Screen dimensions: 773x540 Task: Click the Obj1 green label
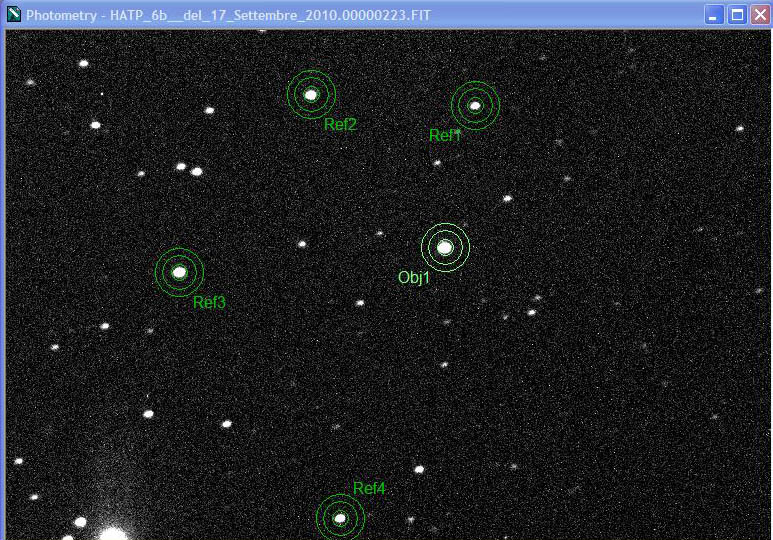pos(414,278)
